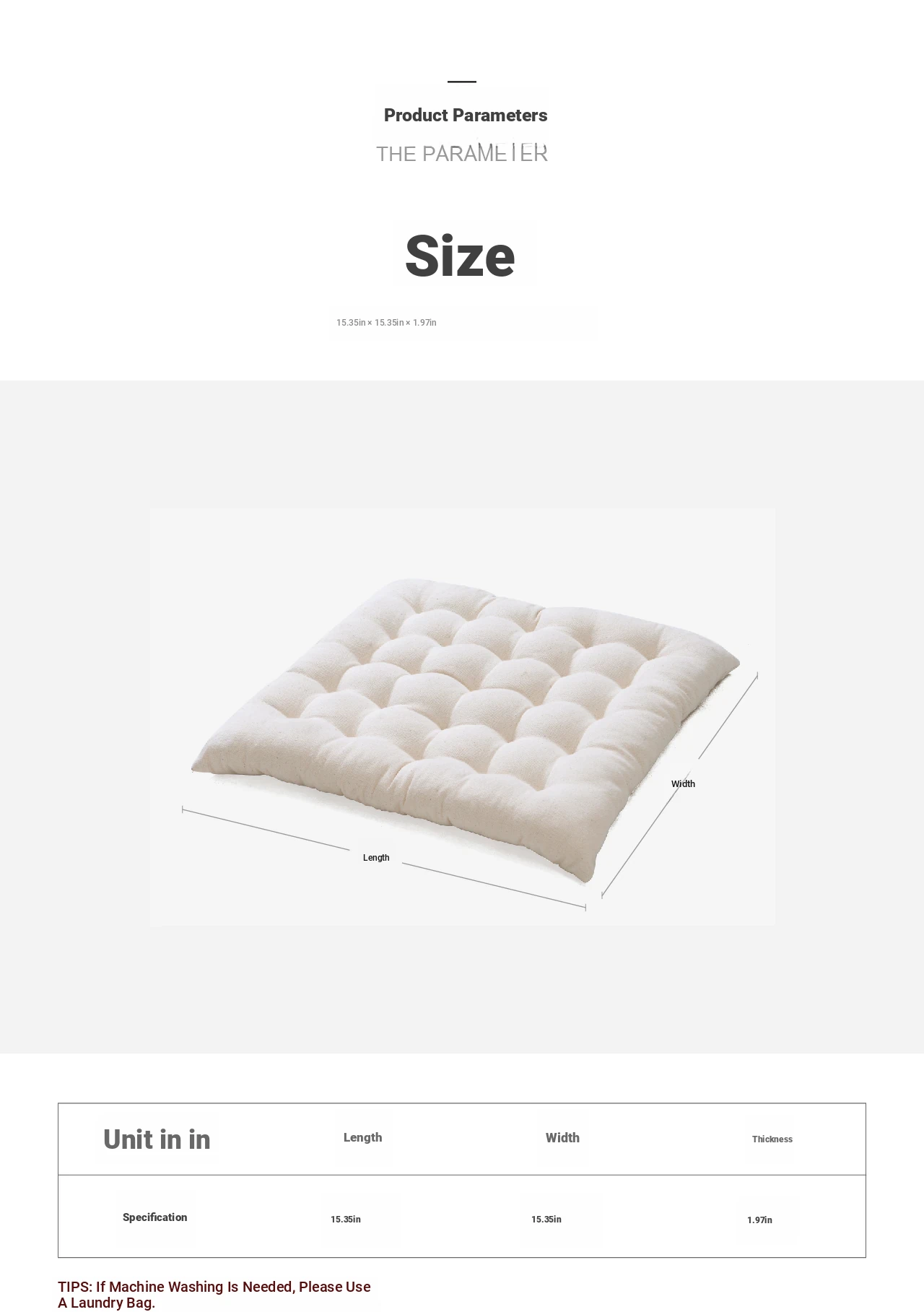Click the short dash above Product Parameters

click(x=462, y=82)
